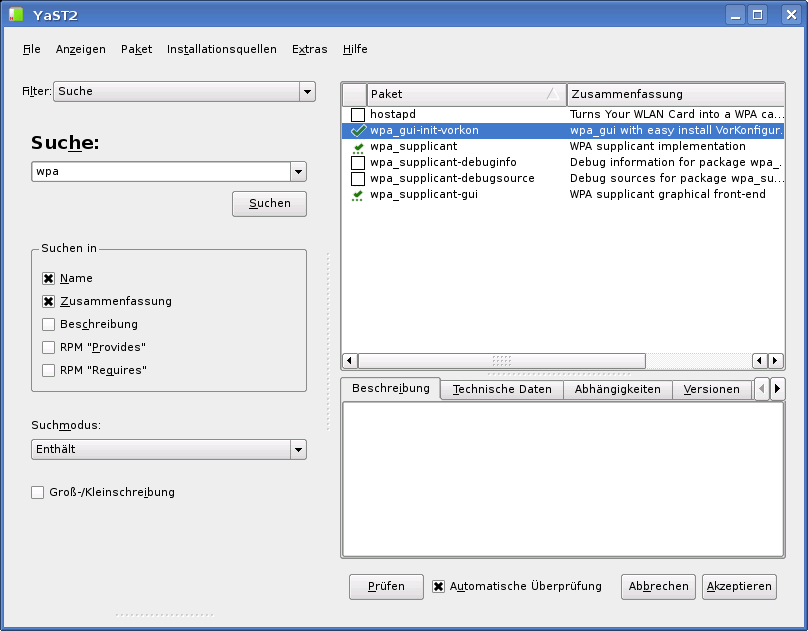This screenshot has height=631, width=808.
Task: Toggle the Groß-/Kleinschreibung checkbox
Action: (38, 492)
